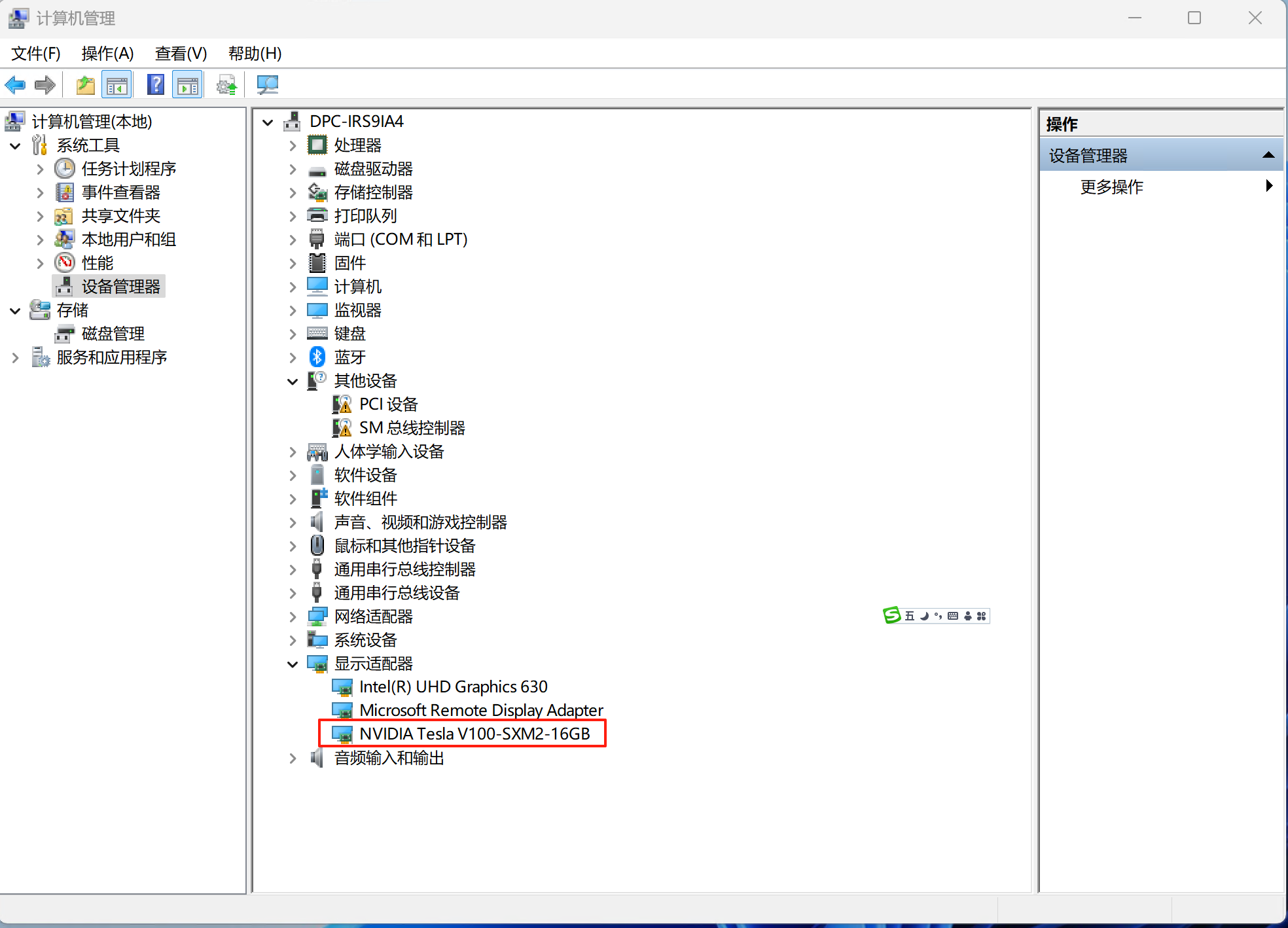The image size is (1288, 928).
Task: Expand 服务和应用程序 in the left tree
Action: [15, 358]
